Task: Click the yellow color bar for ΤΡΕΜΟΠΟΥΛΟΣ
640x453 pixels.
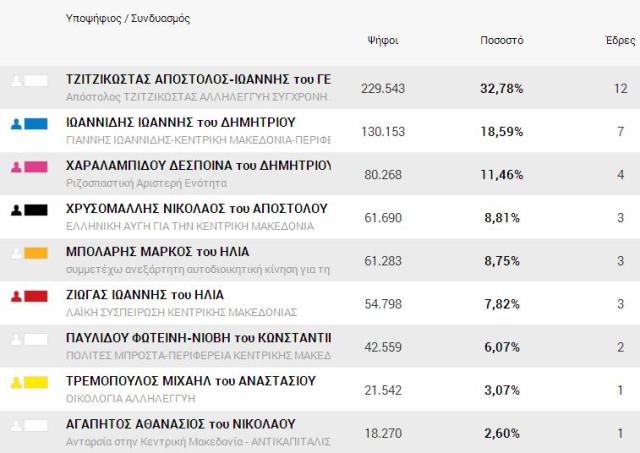Action: pyautogui.click(x=36, y=382)
